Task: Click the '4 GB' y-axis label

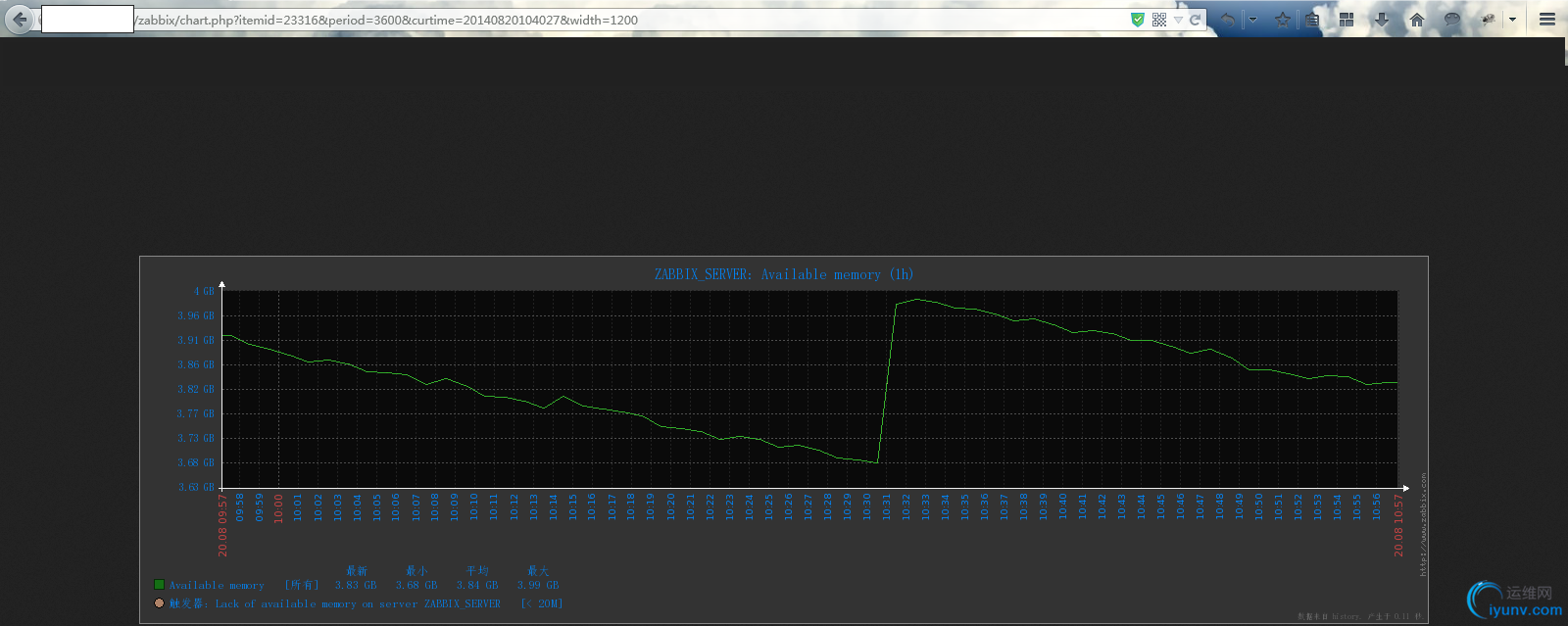Action: point(204,292)
